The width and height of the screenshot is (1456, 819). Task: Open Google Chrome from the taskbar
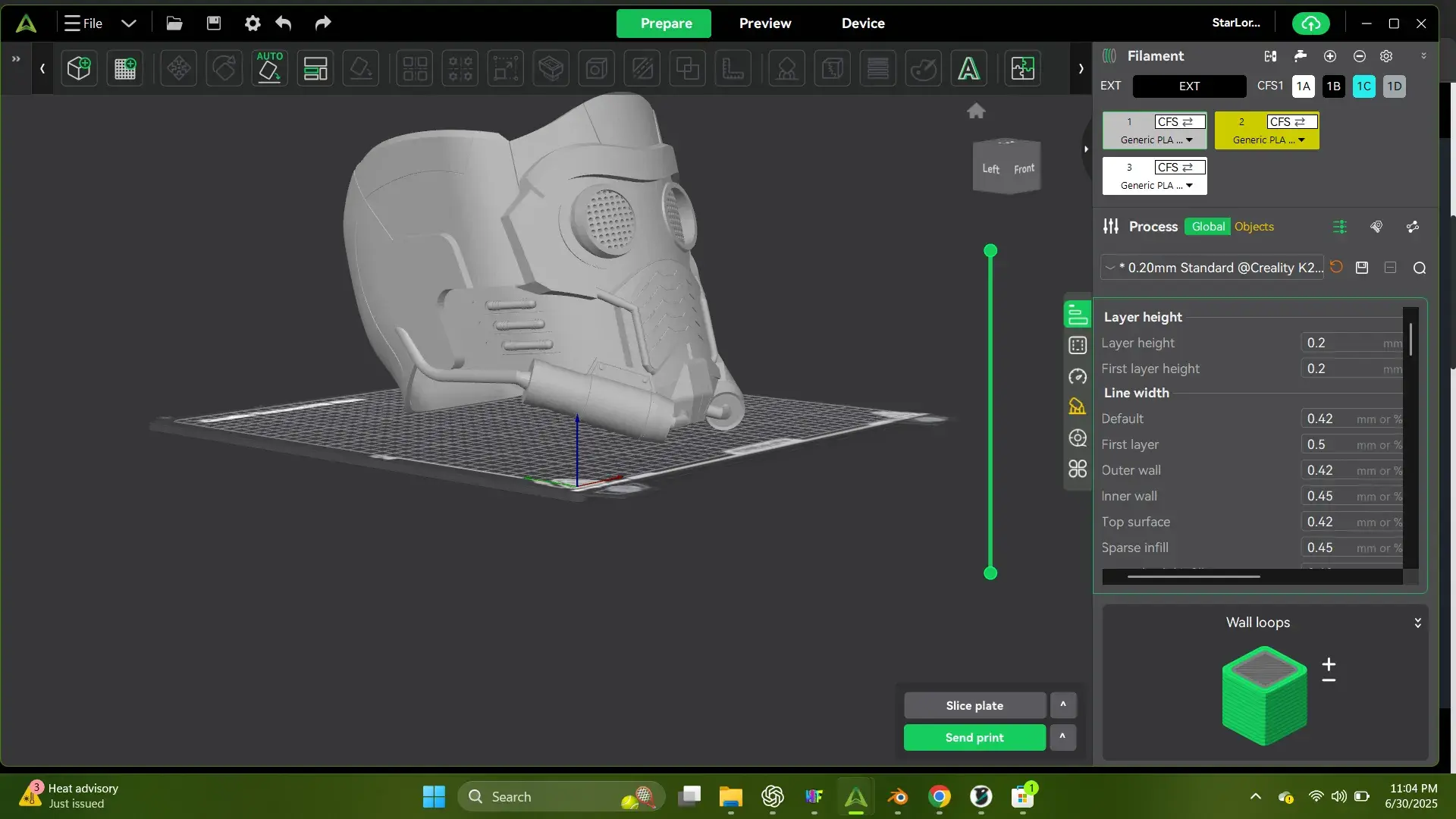pos(940,797)
